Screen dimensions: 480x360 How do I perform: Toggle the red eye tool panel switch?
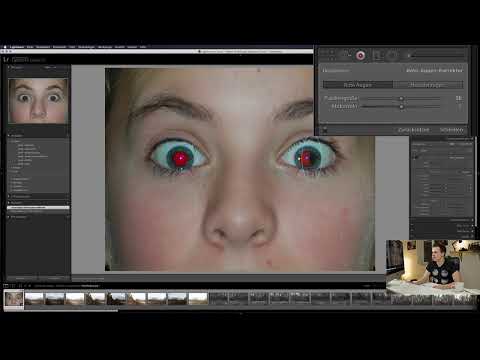point(325,130)
